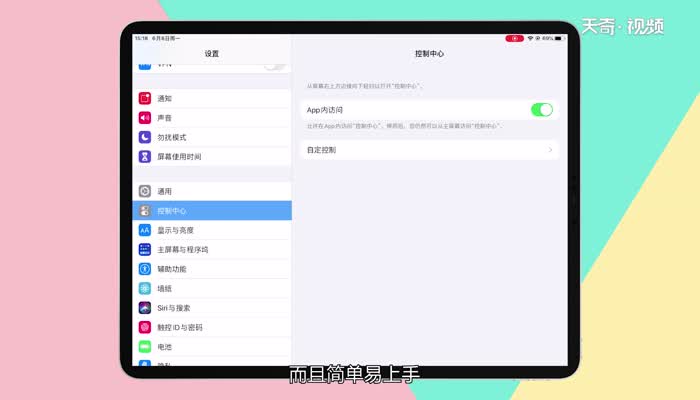Open 自定控制 customize controls
This screenshot has width=700, height=400.
[x=429, y=150]
